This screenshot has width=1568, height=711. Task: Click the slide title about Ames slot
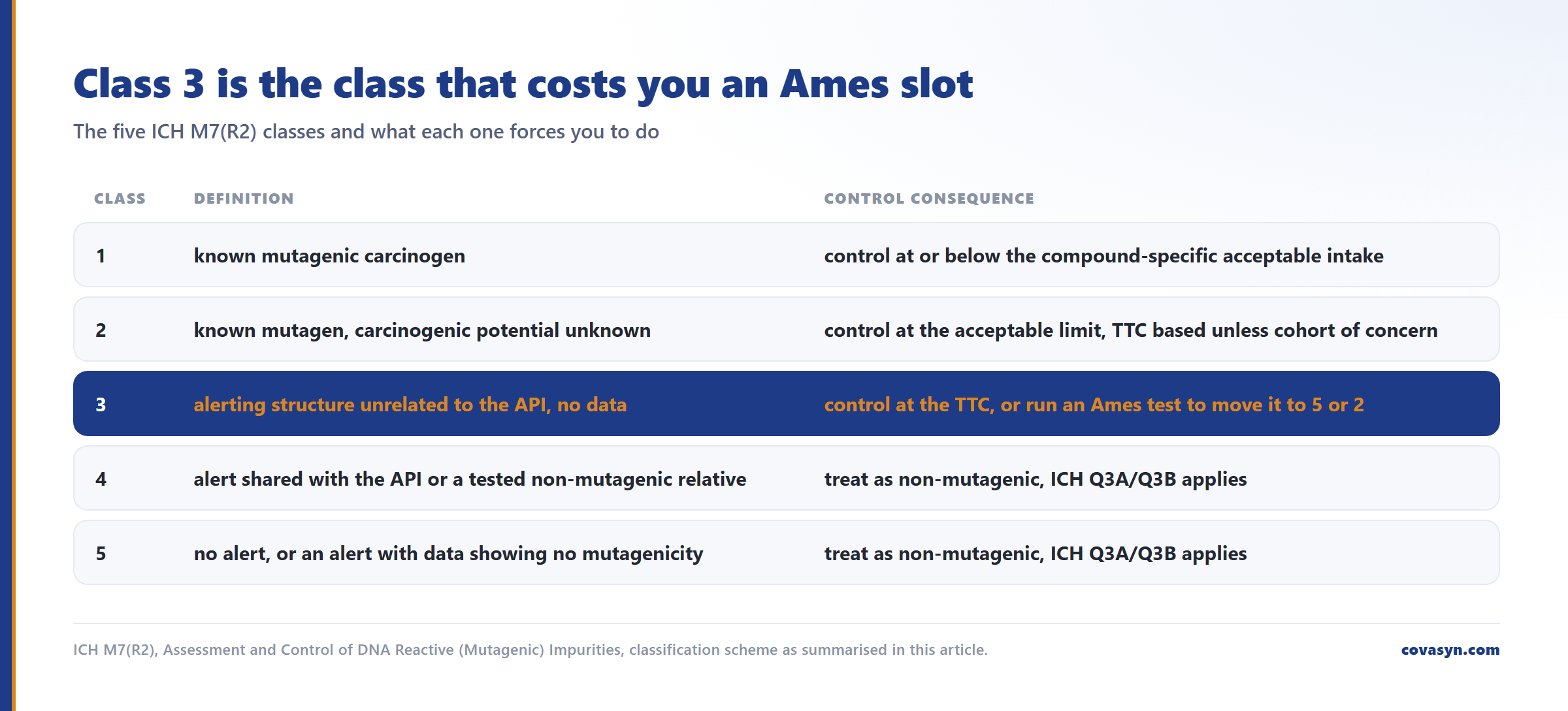[523, 84]
